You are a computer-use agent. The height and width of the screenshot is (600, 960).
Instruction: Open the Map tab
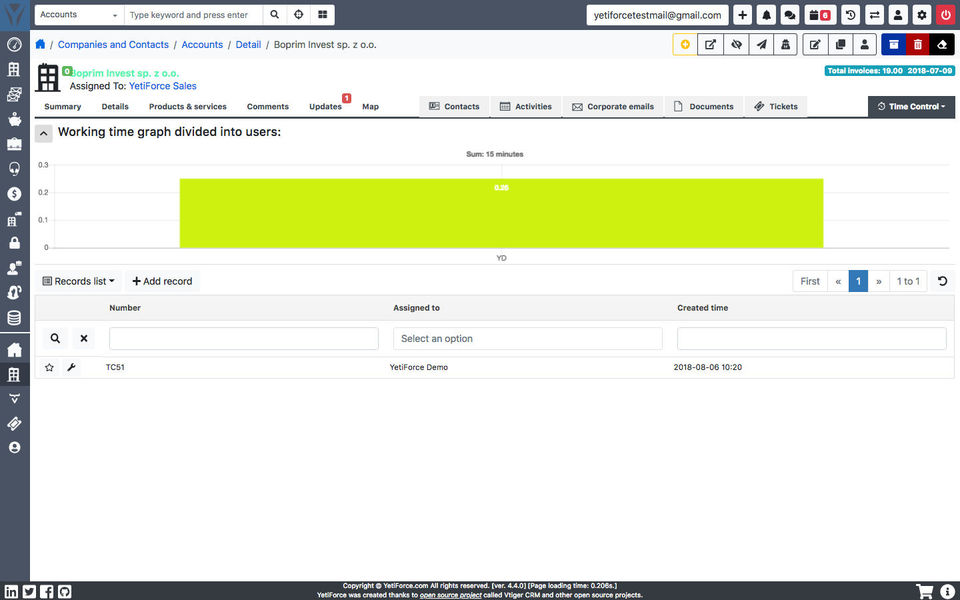[370, 107]
